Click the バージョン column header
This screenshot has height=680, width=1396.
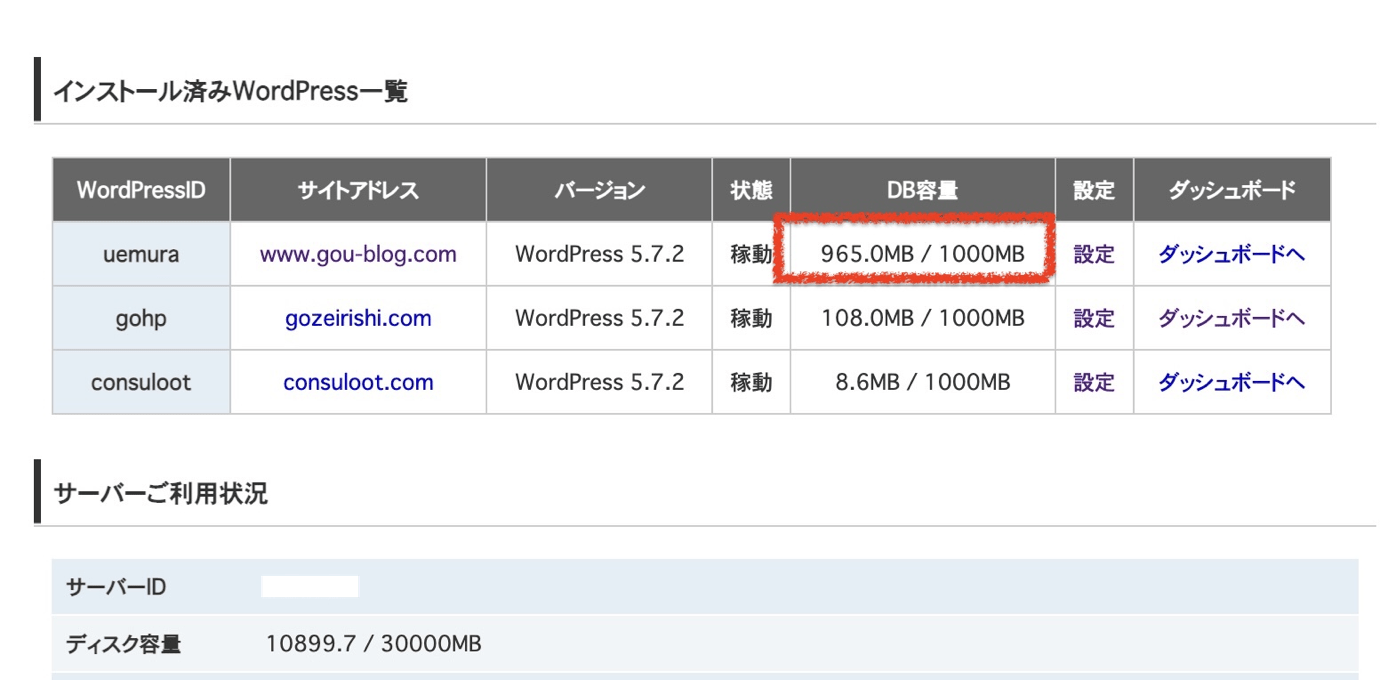(599, 190)
